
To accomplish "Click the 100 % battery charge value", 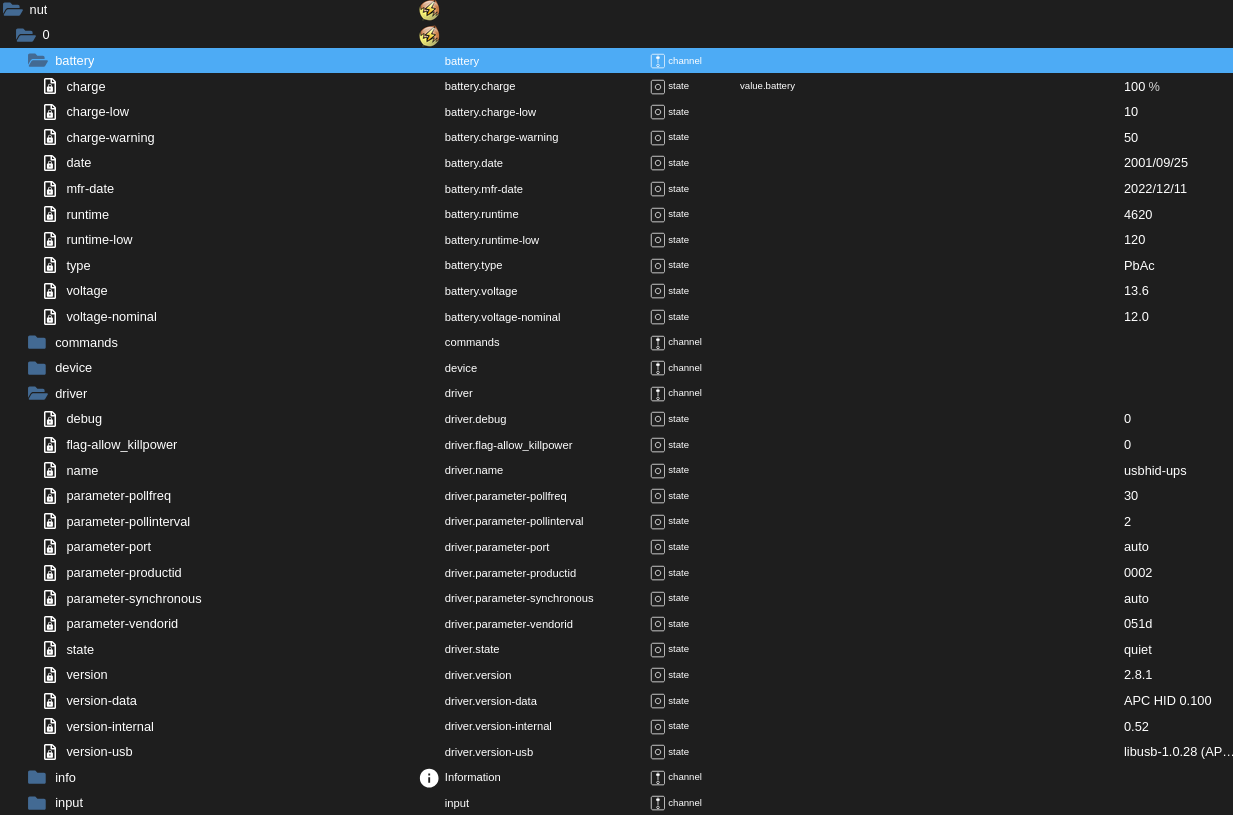I will click(1141, 86).
